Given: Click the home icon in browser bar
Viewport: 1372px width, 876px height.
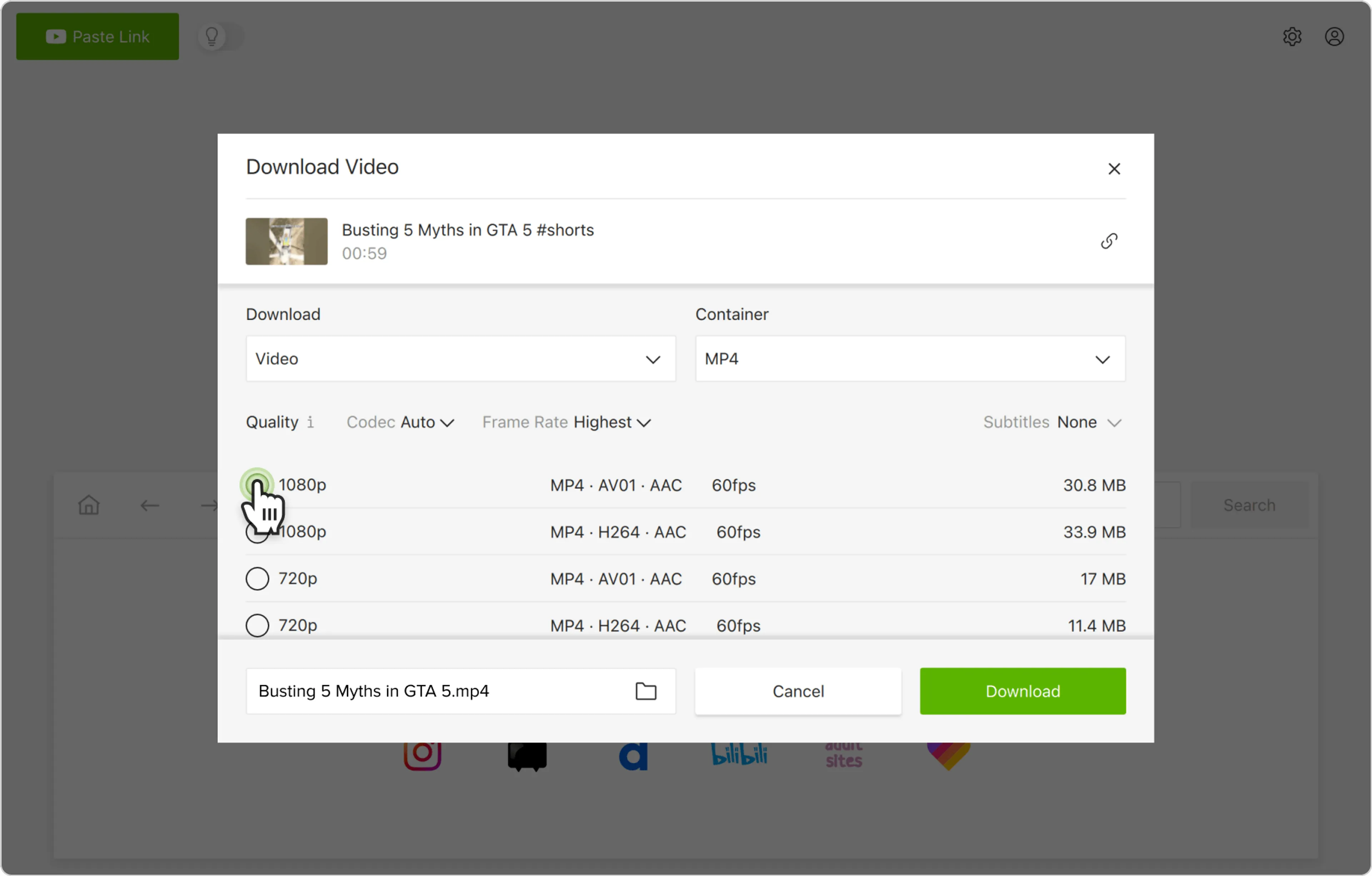Looking at the screenshot, I should click(x=89, y=505).
